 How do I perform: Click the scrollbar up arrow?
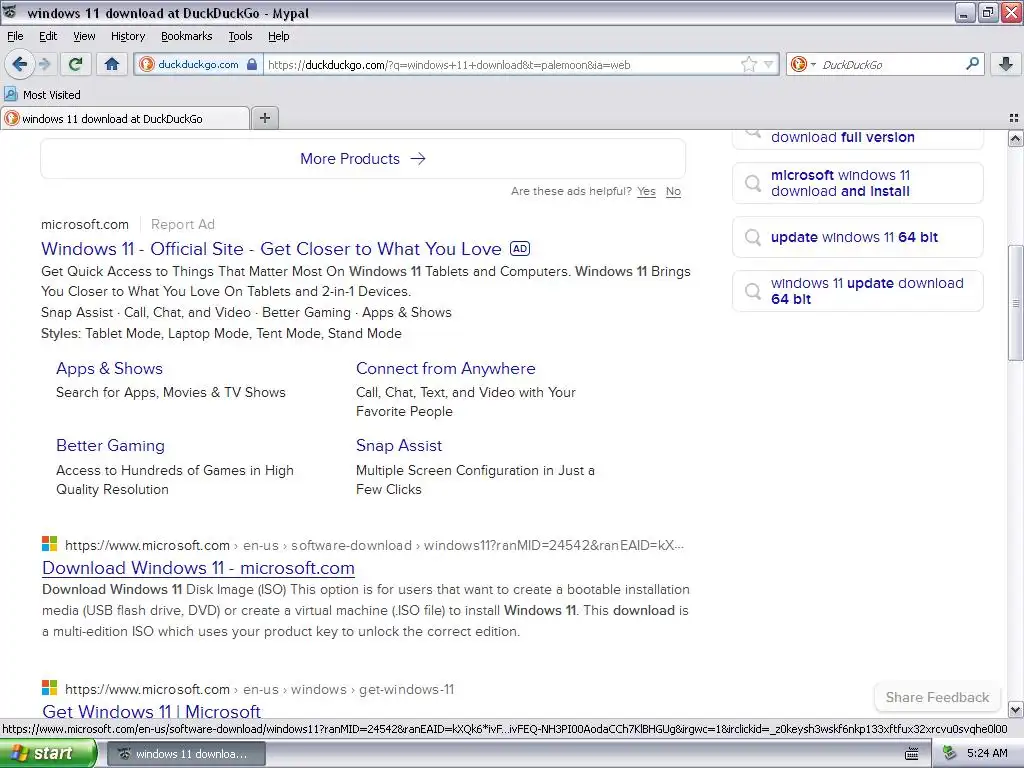point(1015,138)
